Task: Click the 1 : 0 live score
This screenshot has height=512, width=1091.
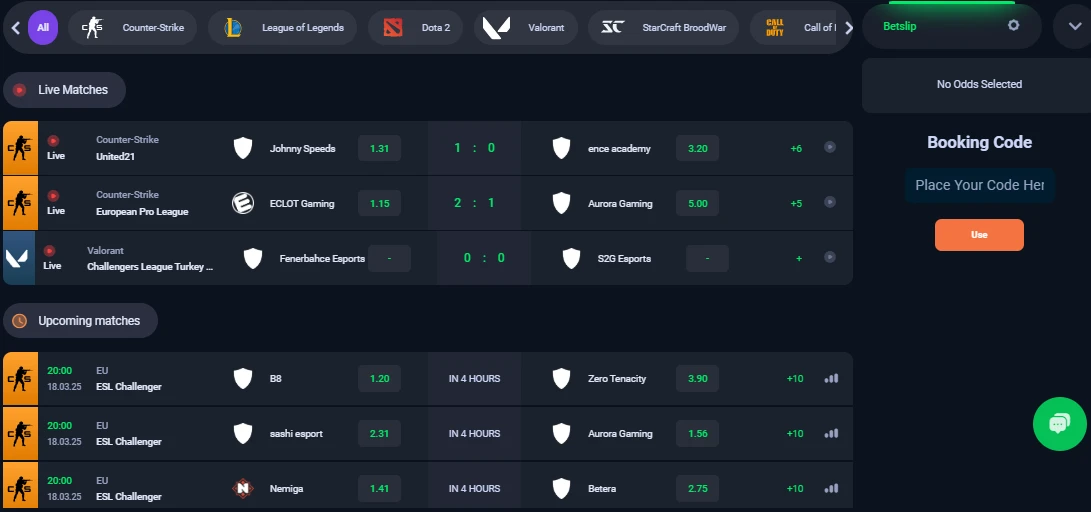Action: pyautogui.click(x=475, y=147)
